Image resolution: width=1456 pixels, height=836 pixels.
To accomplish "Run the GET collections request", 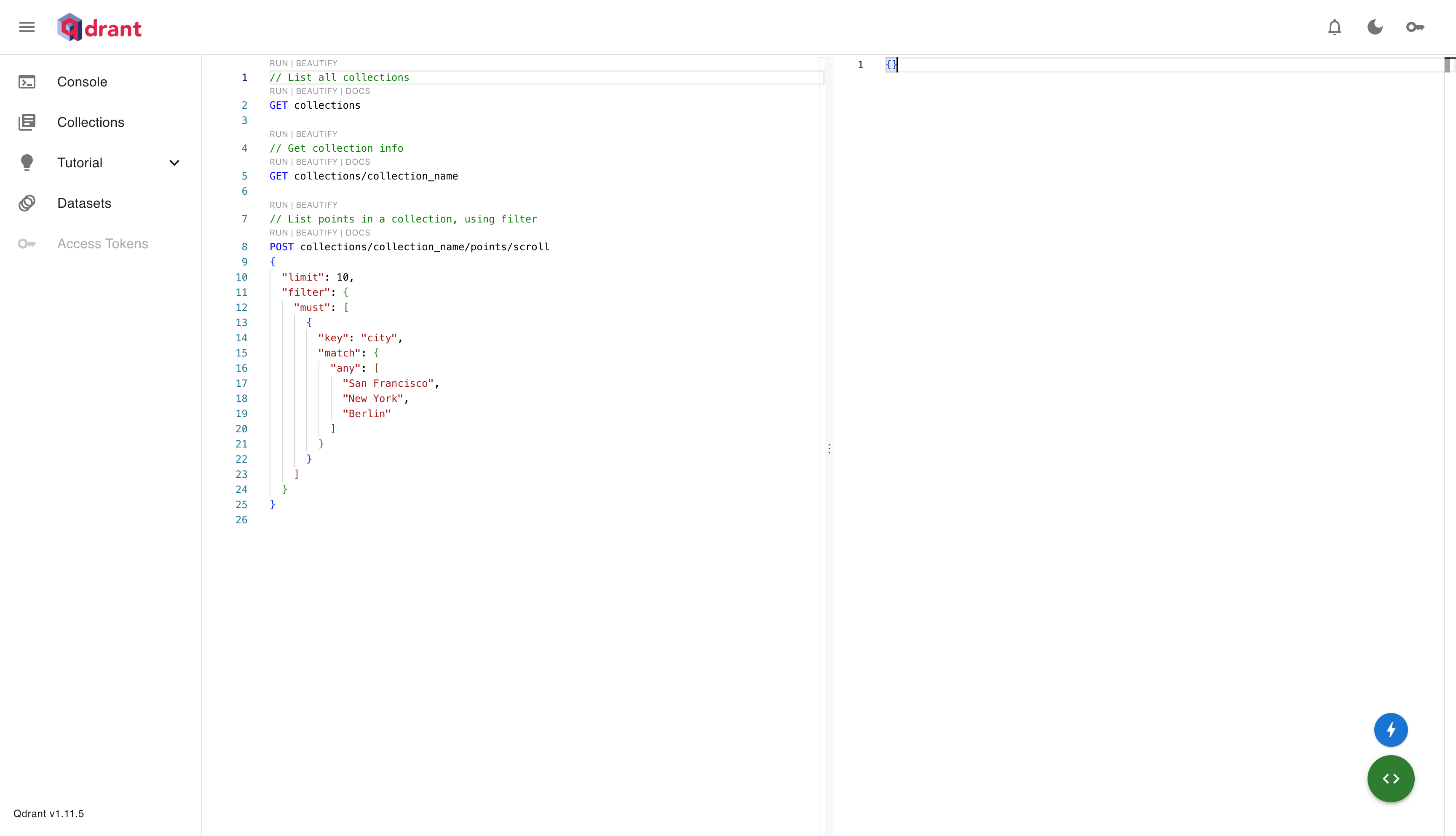I will 278,91.
